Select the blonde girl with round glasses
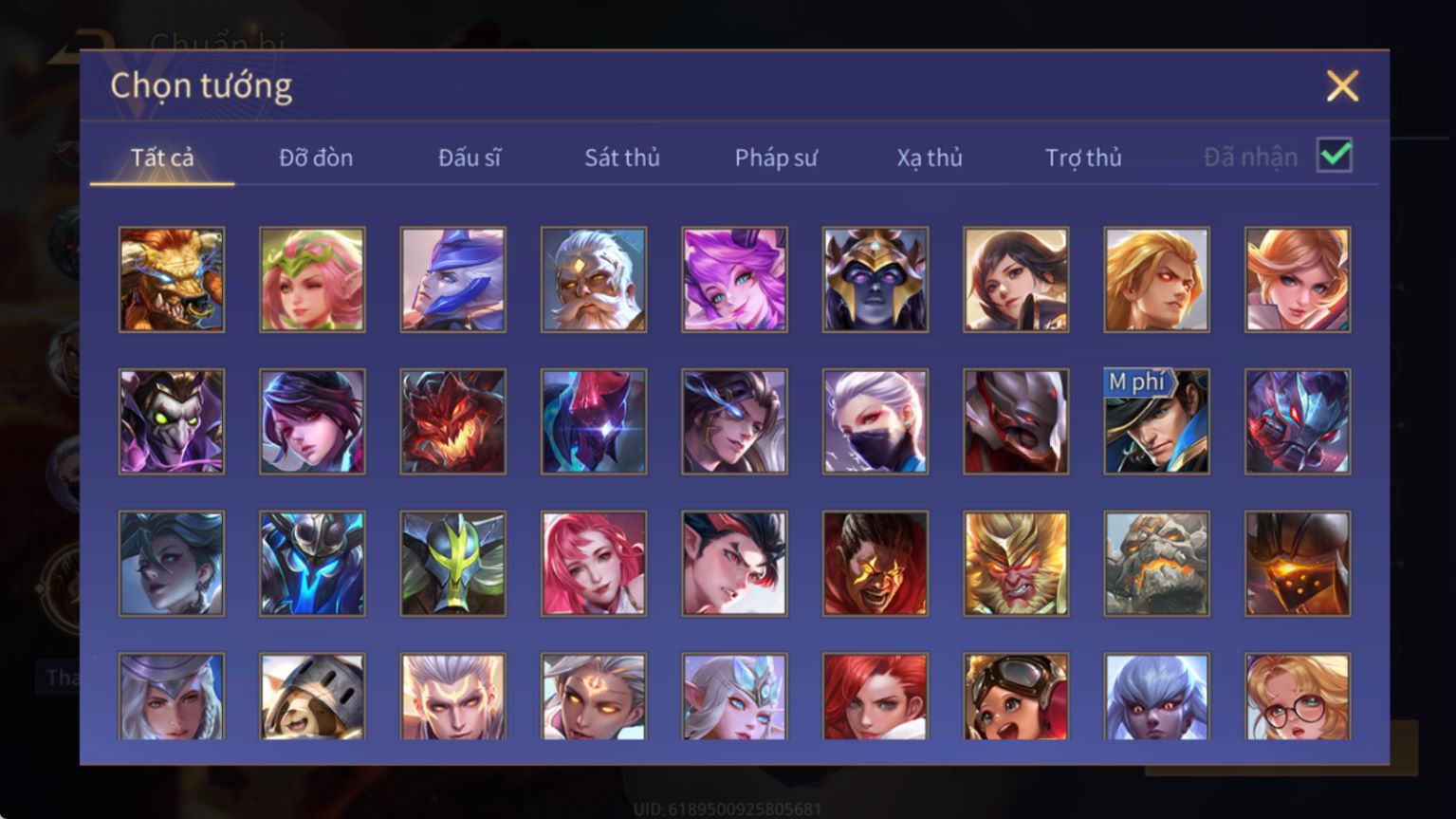 point(1298,697)
